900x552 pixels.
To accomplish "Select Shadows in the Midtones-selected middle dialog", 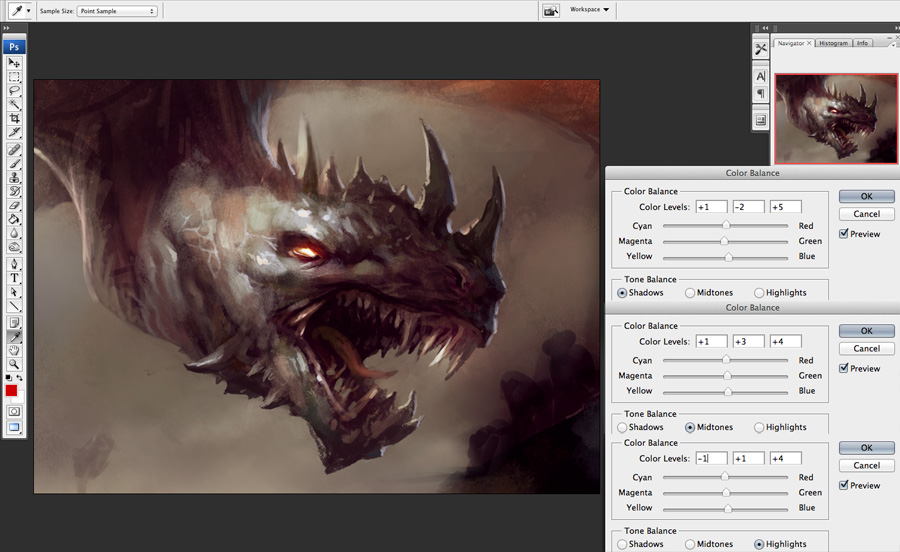I will coord(640,427).
